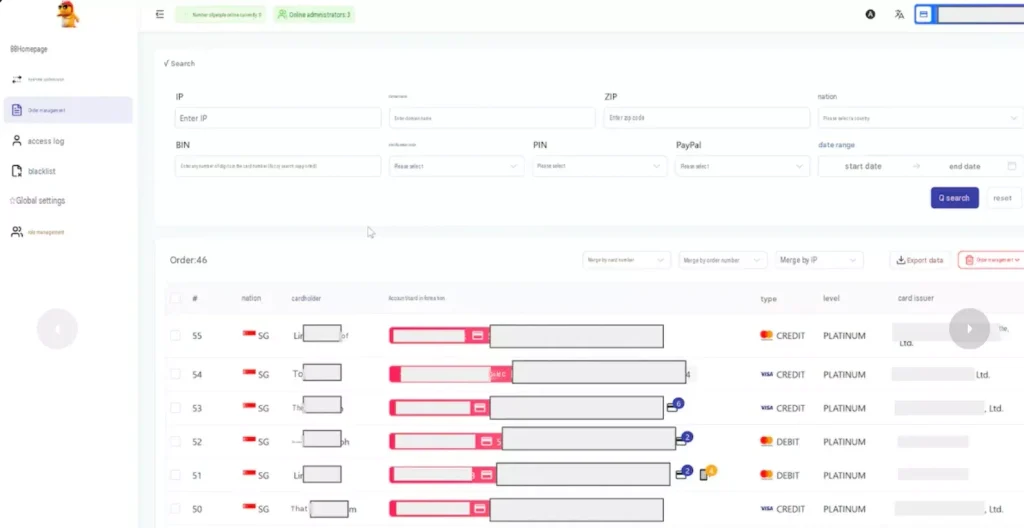Click the round right-arrow button over the card issuer column
Image resolution: width=1024 pixels, height=528 pixels.
[x=969, y=329]
